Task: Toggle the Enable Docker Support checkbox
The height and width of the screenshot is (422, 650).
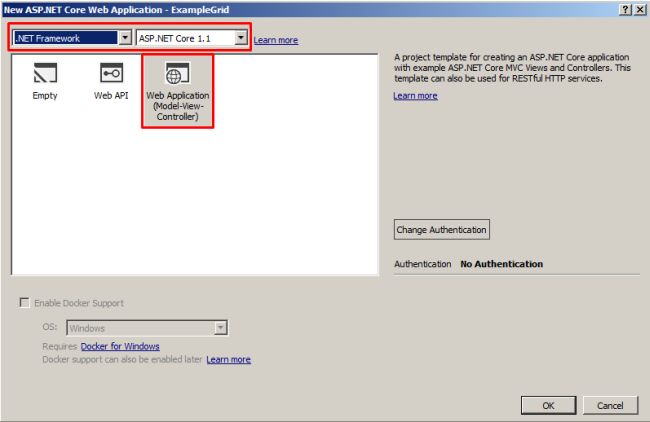Action: click(24, 303)
